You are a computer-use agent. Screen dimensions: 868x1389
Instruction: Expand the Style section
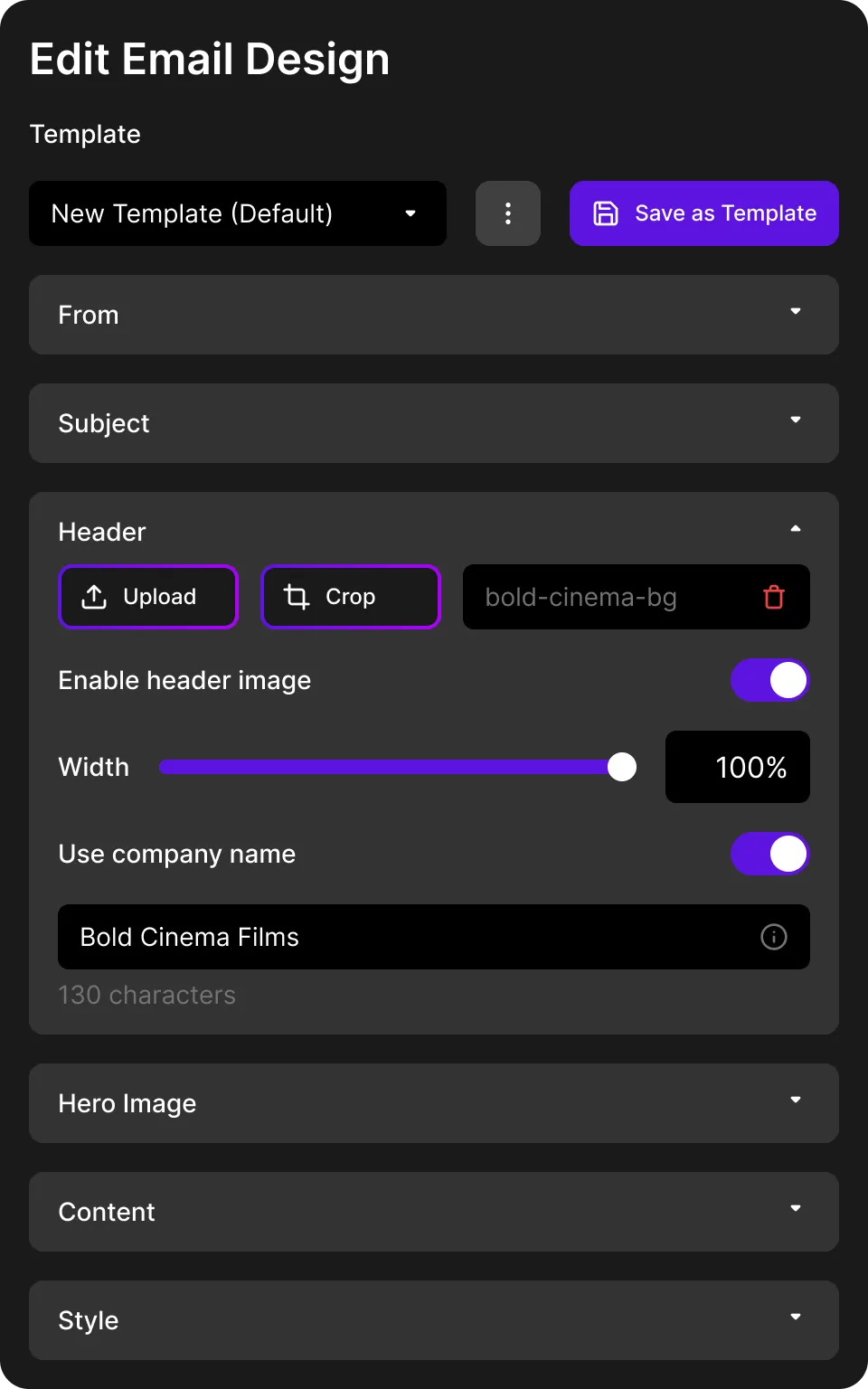pos(434,1320)
